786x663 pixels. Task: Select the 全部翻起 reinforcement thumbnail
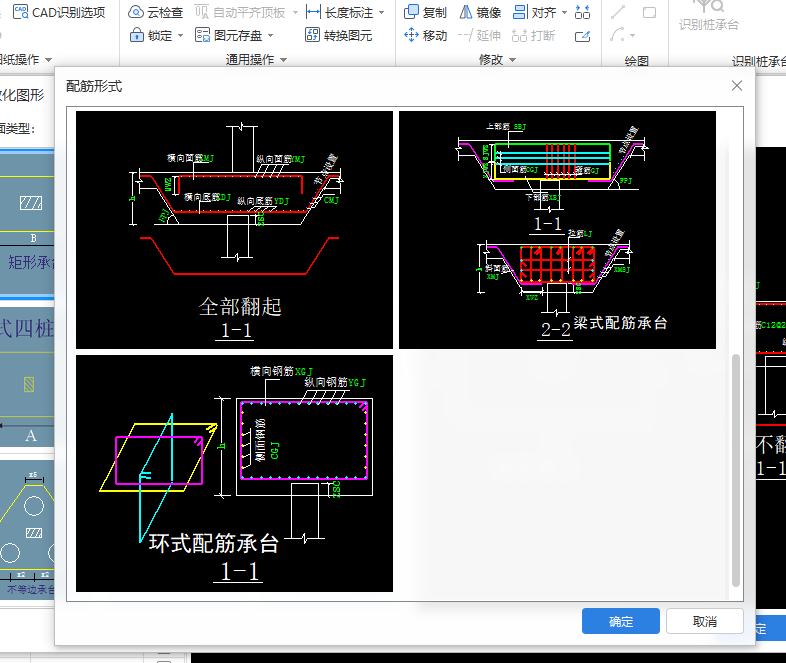234,230
